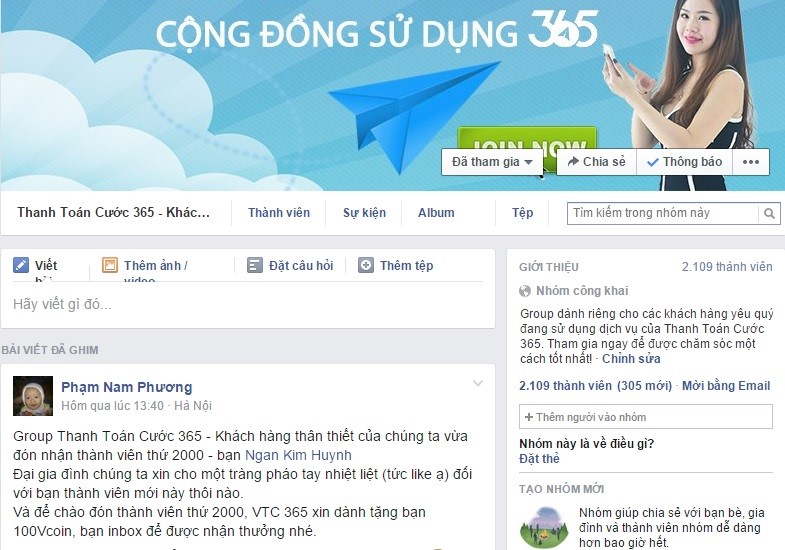The image size is (785, 550).
Task: Click the Mời bằng Email link
Action: (x=726, y=386)
